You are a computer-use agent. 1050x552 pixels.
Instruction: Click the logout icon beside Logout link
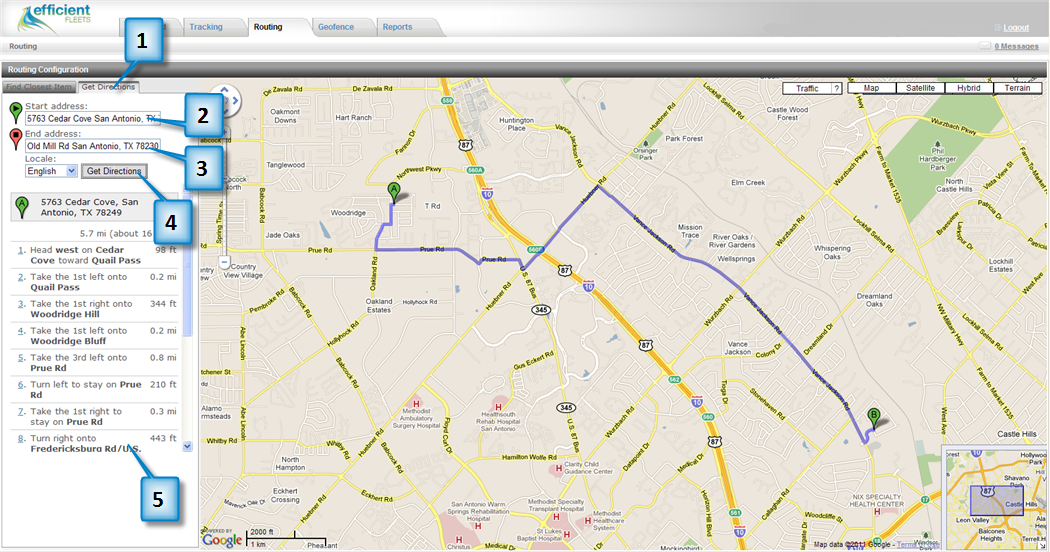coord(997,27)
